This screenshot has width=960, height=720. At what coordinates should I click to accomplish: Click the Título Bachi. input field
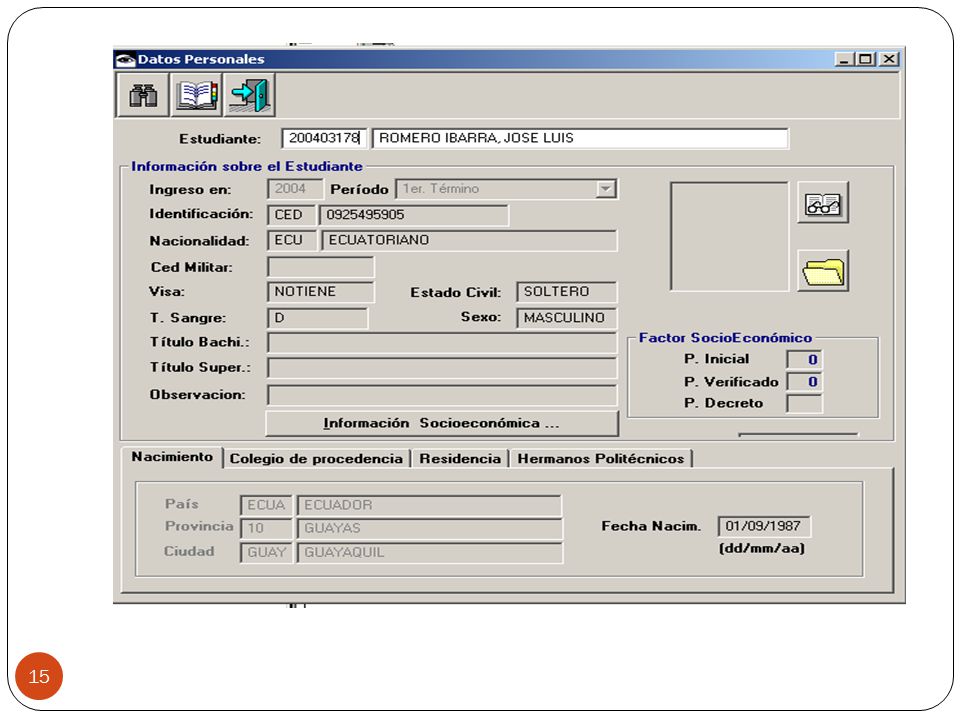click(441, 343)
